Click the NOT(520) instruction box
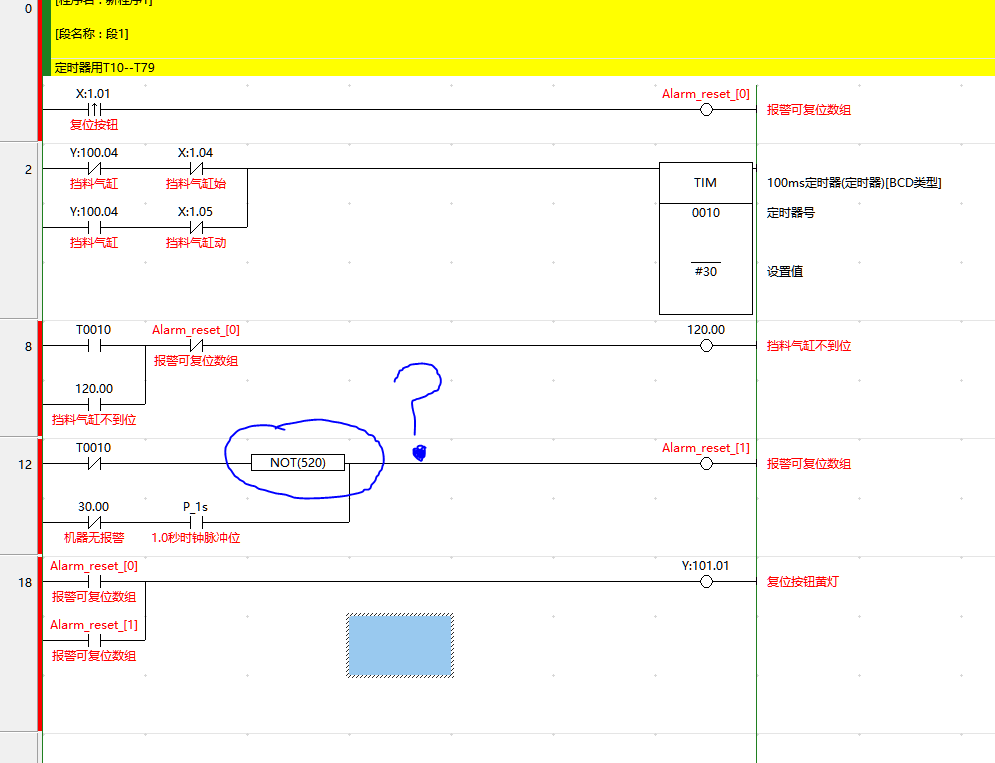The width and height of the screenshot is (995, 763). coord(298,463)
